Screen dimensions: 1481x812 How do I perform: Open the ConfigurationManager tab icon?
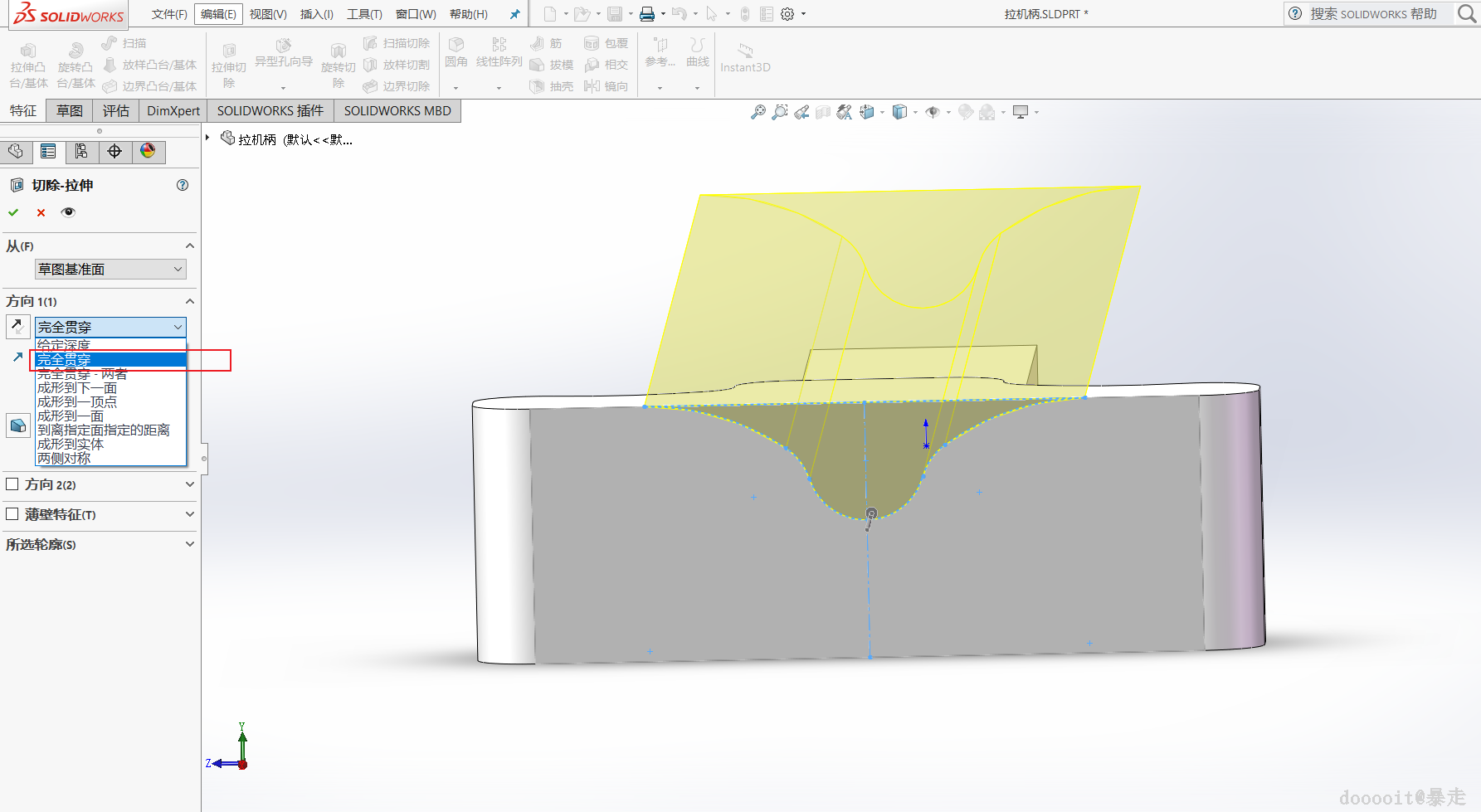(x=81, y=151)
